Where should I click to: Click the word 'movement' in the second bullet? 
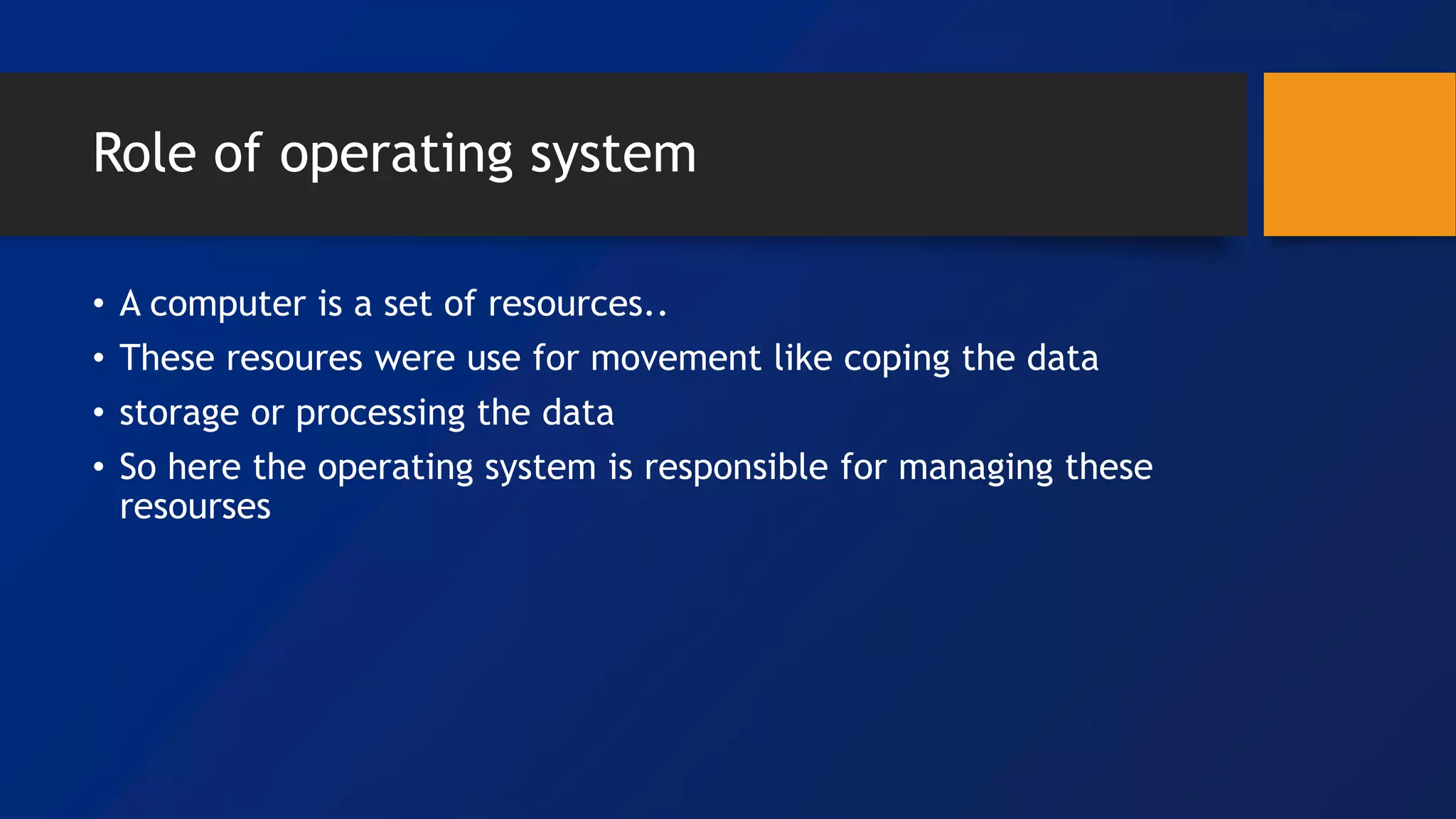tap(675, 358)
